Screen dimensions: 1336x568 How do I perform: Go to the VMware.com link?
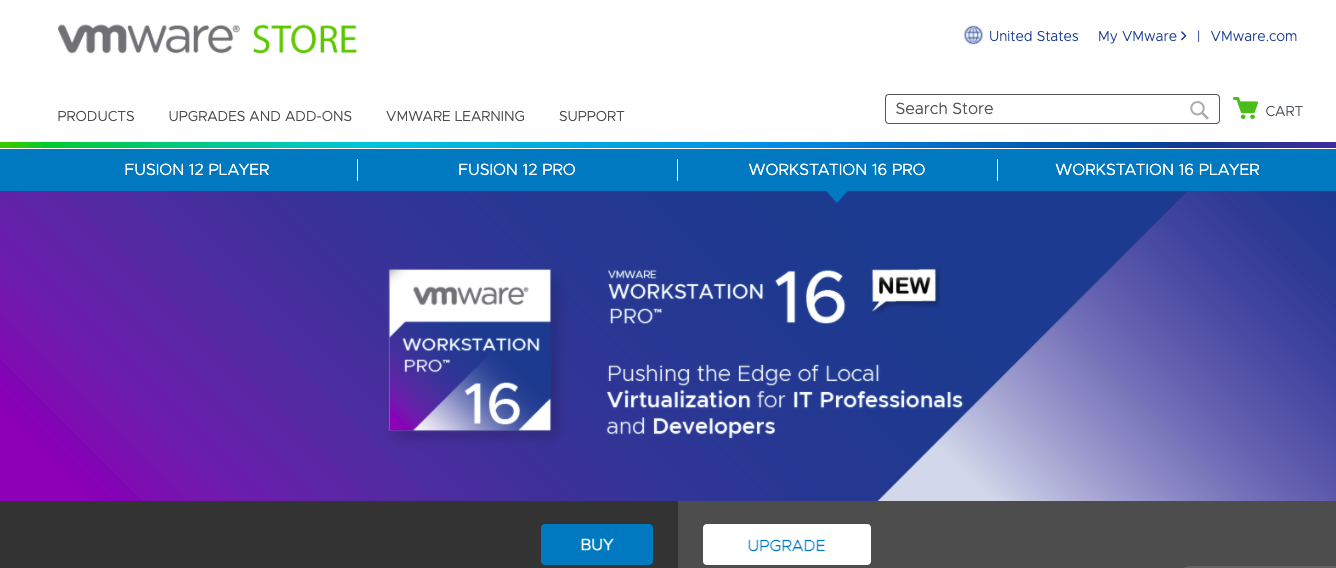click(1253, 36)
